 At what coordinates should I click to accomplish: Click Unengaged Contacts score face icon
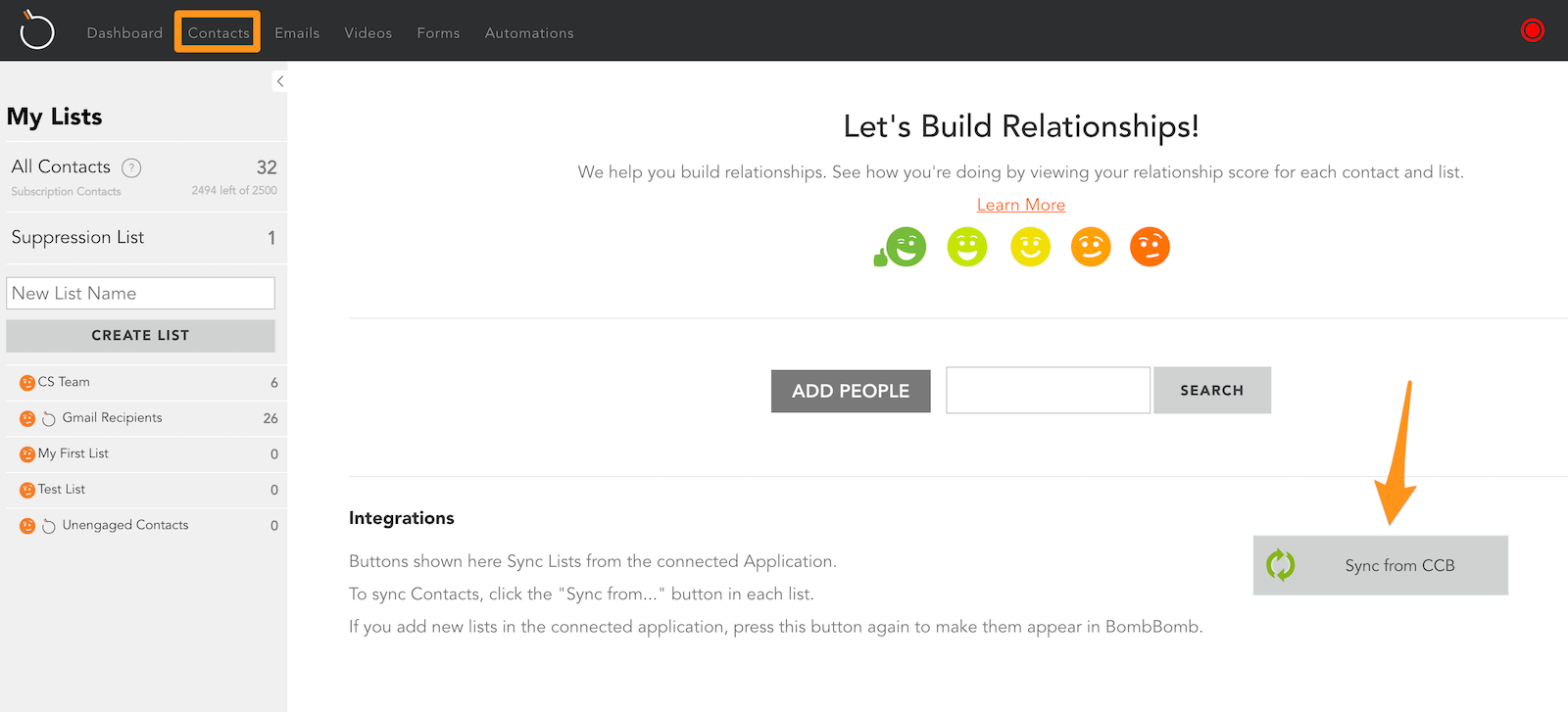coord(27,526)
